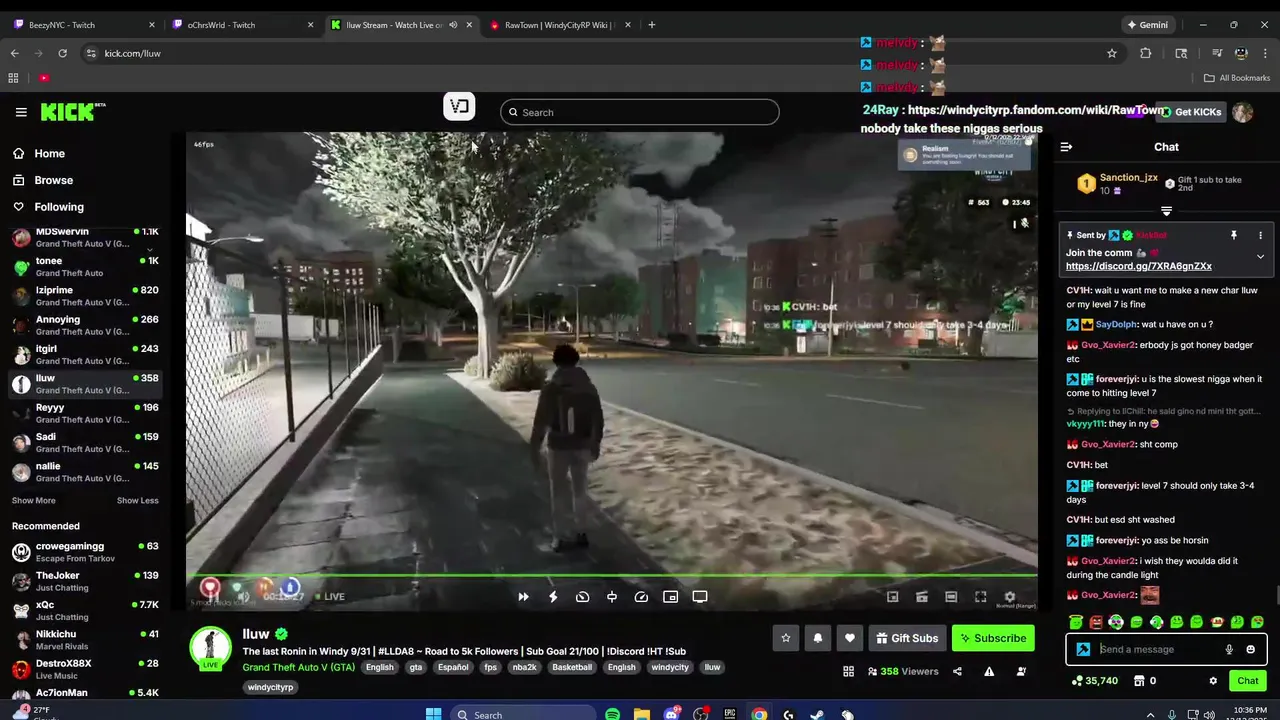Image resolution: width=1280 pixels, height=720 pixels.
Task: Toggle channel notifications bell
Action: coord(818,638)
